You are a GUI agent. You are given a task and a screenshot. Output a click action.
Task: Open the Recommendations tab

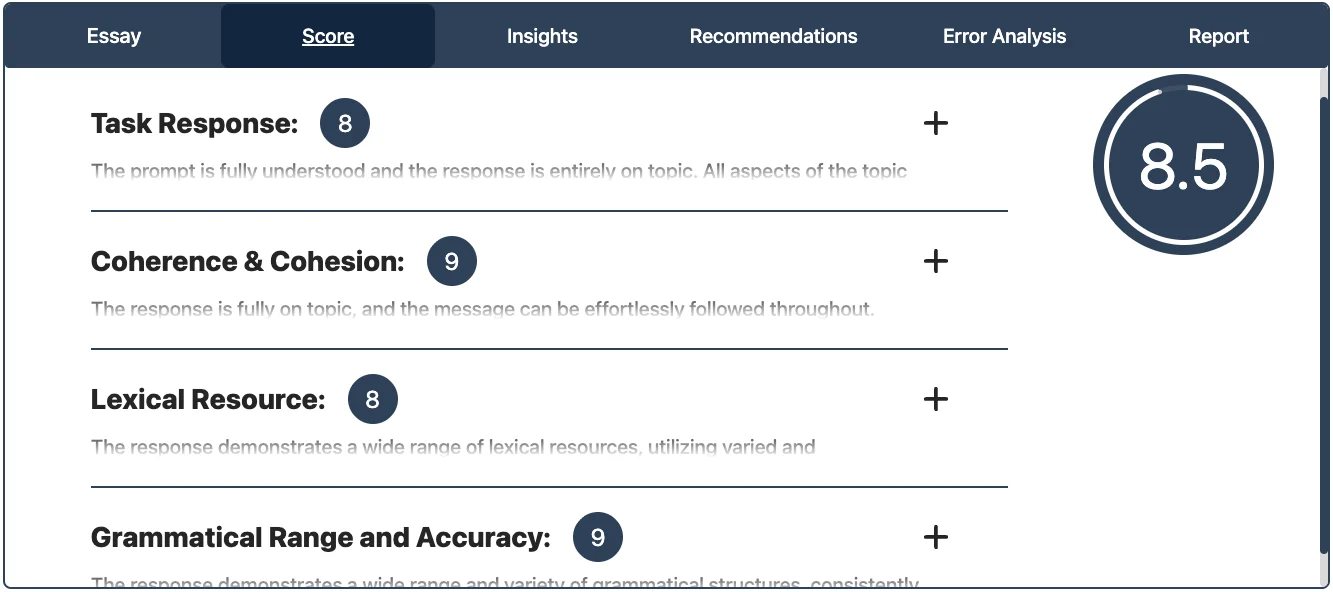click(x=773, y=37)
